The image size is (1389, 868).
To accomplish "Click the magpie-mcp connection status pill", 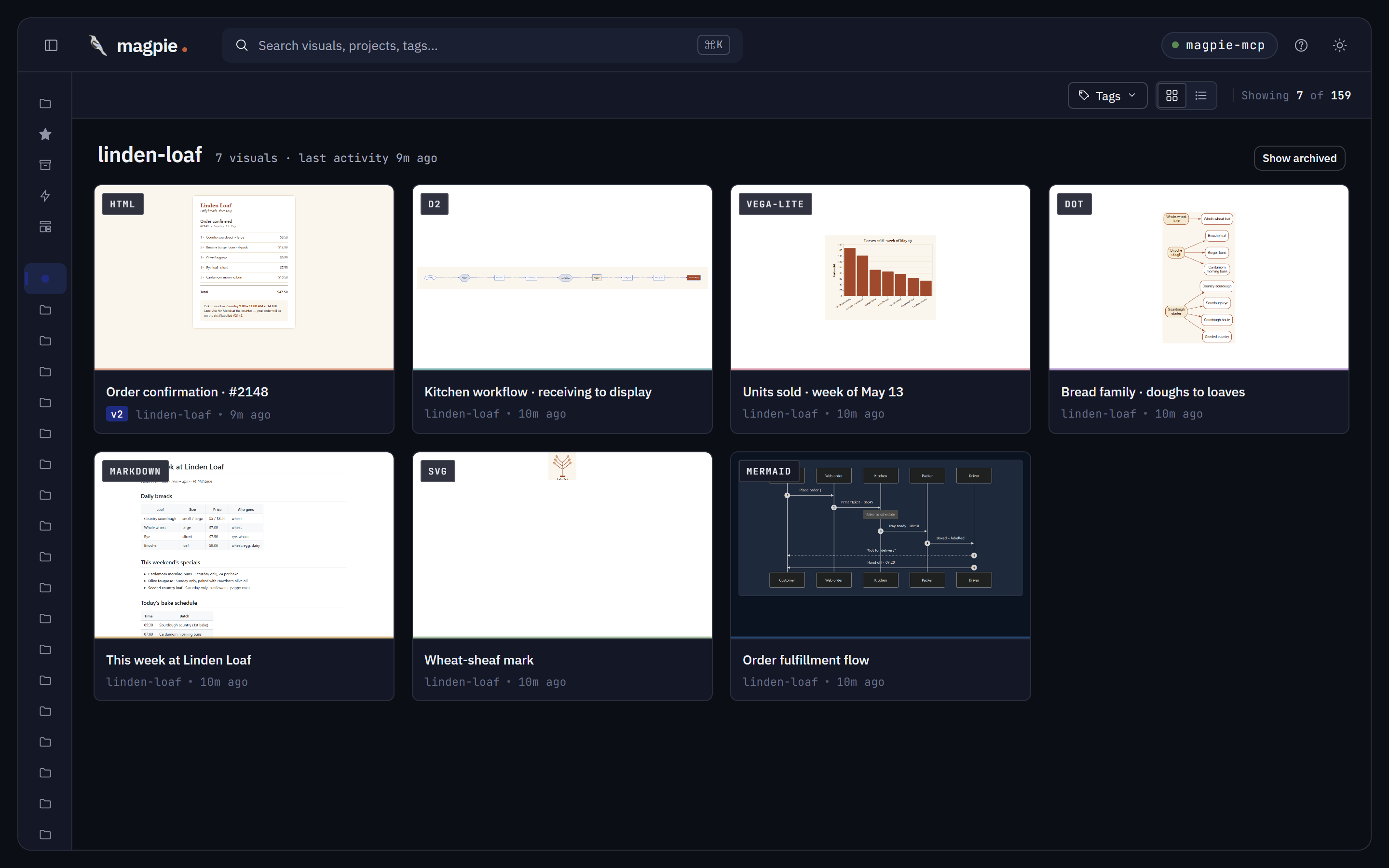I will (1219, 45).
